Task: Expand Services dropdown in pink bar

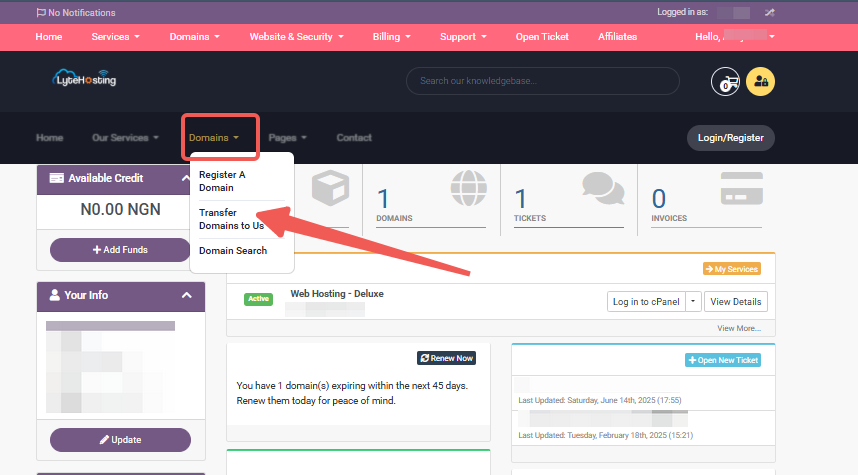Action: pos(115,37)
